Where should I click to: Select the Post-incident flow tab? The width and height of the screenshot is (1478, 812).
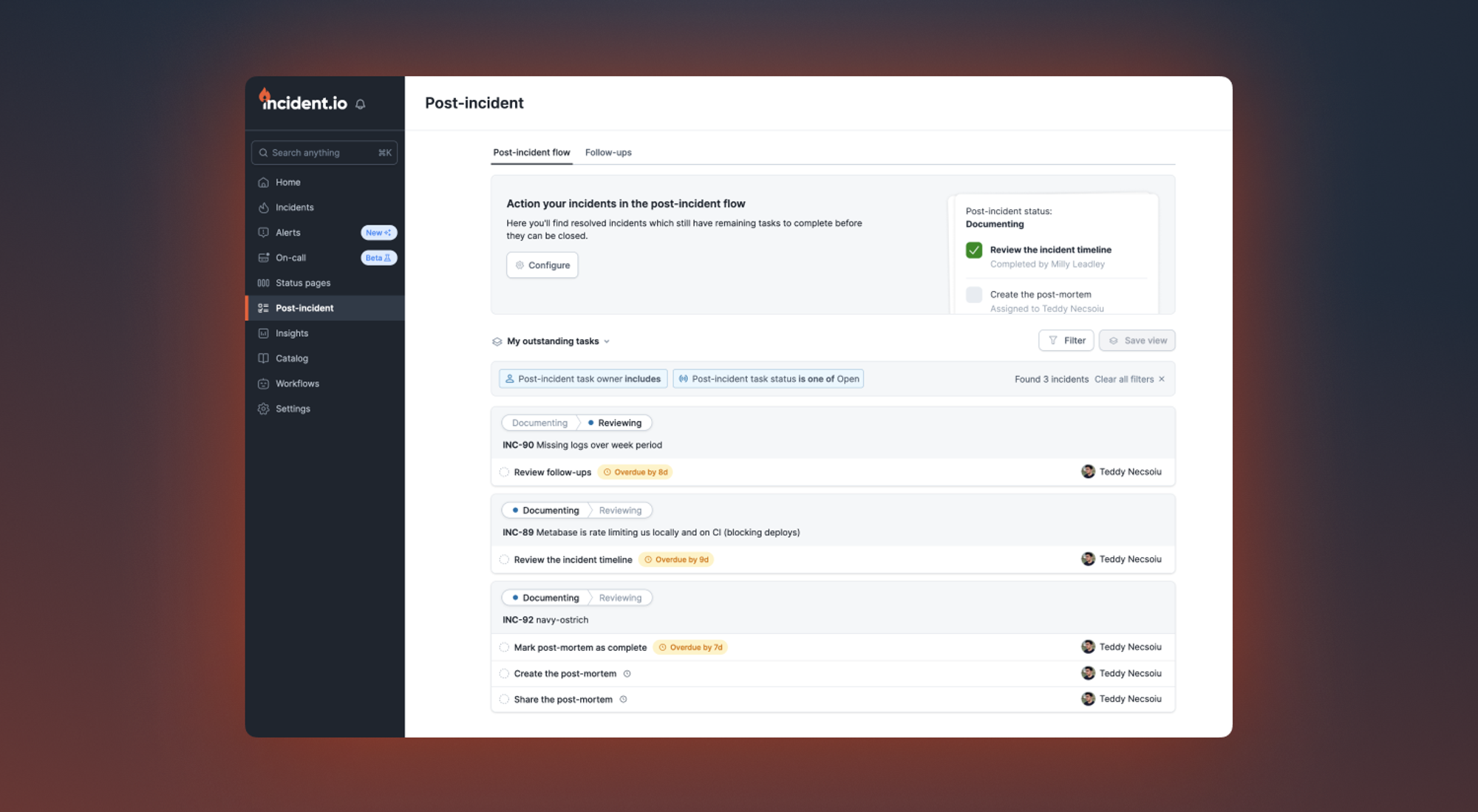531,153
